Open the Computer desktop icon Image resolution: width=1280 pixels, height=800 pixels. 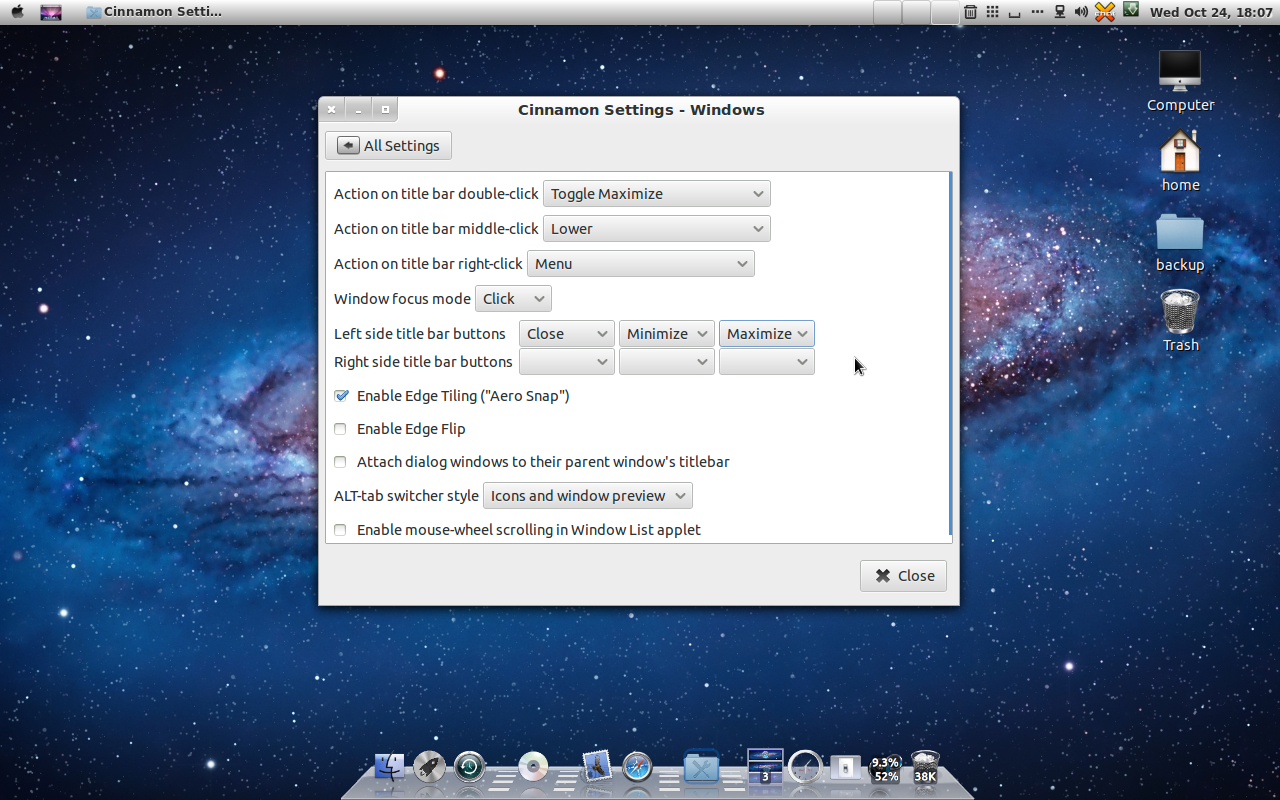coord(1180,80)
